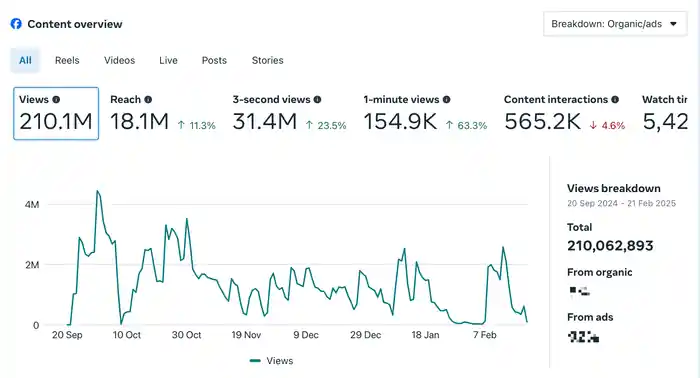The width and height of the screenshot is (700, 378).
Task: Click the 31.4M 3-second views value
Action: tap(265, 121)
